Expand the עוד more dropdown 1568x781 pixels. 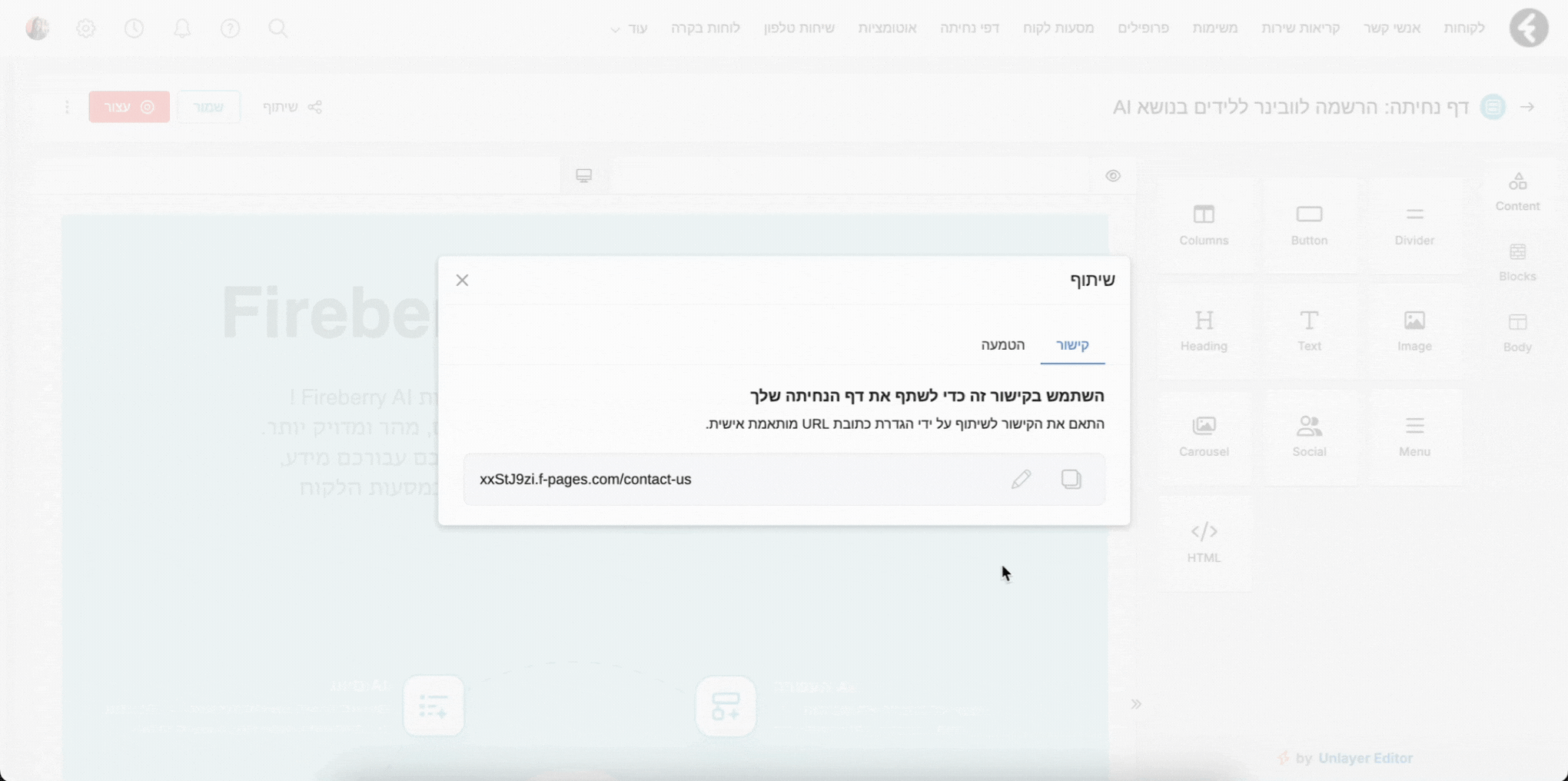(x=630, y=28)
